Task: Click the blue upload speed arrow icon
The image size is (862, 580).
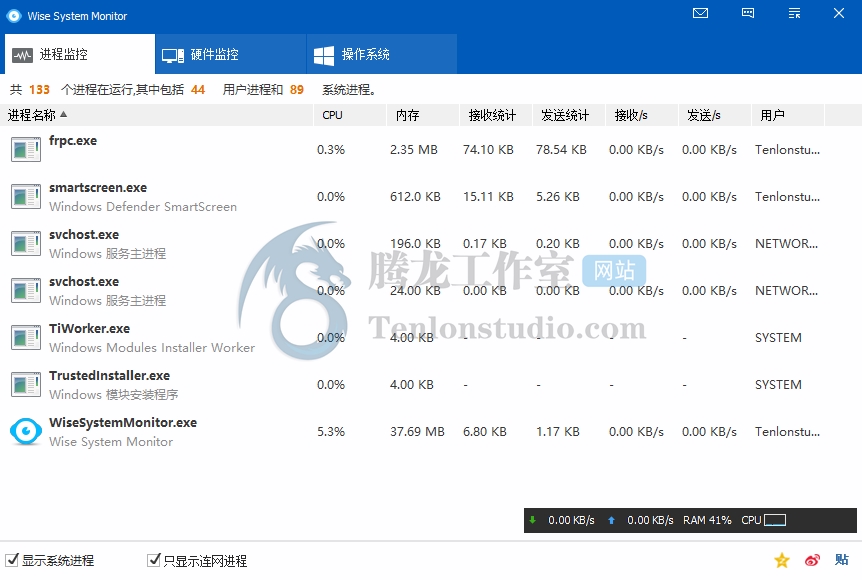Action: coord(611,520)
